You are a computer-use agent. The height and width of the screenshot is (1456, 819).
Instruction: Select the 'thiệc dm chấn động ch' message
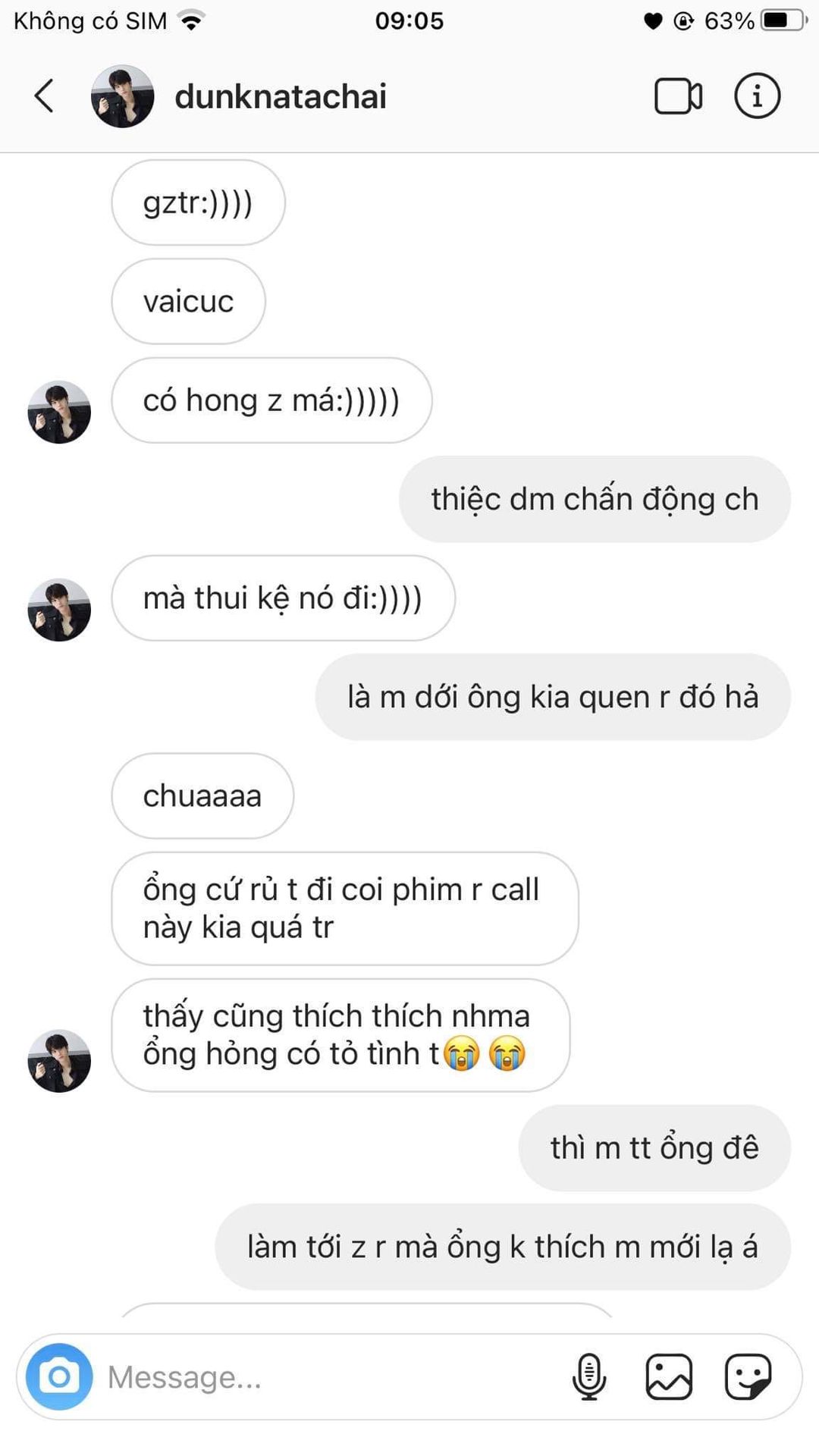tap(595, 499)
